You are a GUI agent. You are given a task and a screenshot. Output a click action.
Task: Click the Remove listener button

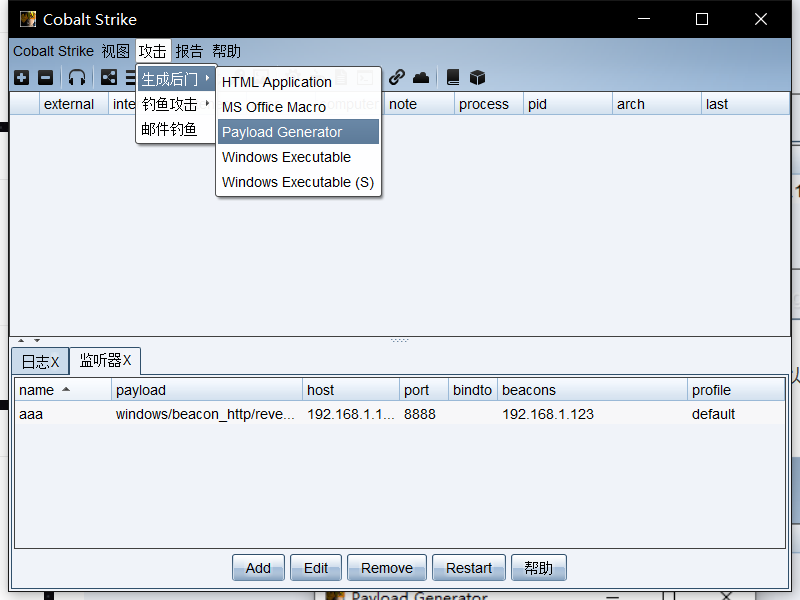387,568
